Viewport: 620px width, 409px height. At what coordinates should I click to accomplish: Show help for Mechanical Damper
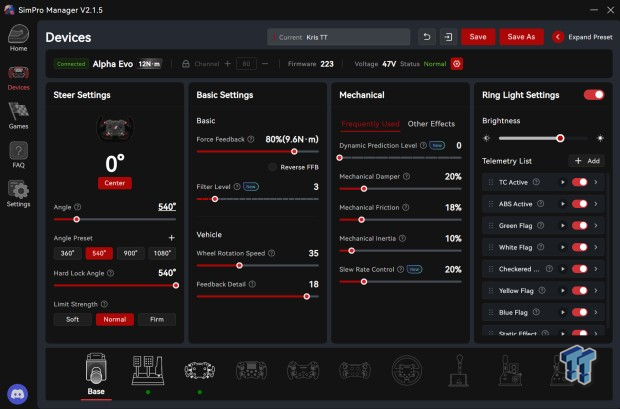[x=406, y=176]
